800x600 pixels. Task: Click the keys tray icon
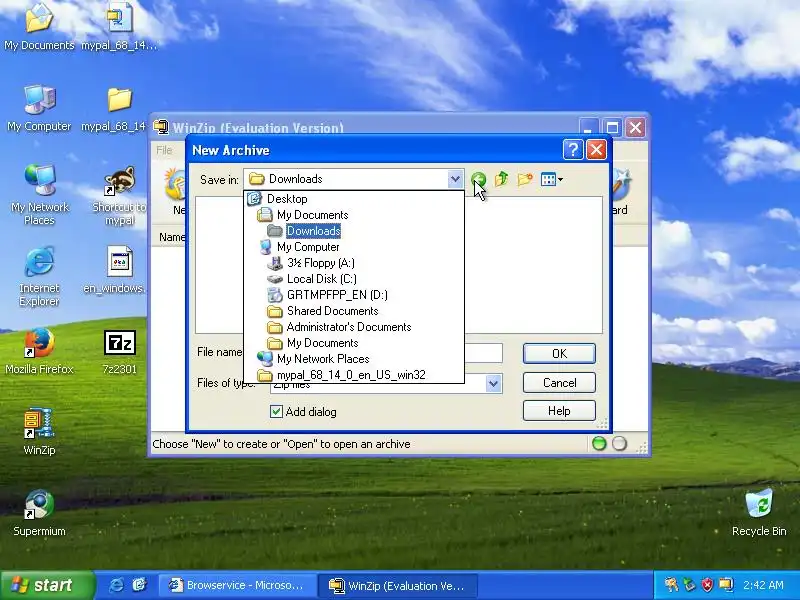671,585
